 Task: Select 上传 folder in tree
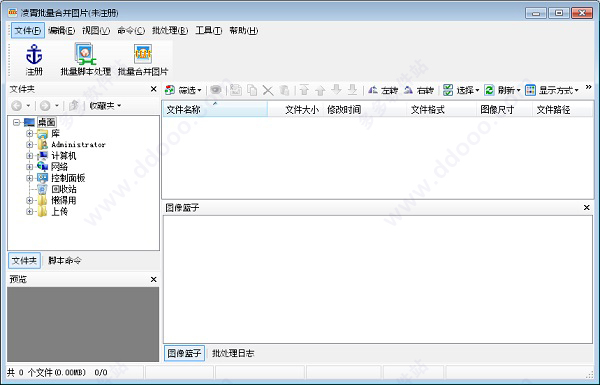click(x=59, y=211)
